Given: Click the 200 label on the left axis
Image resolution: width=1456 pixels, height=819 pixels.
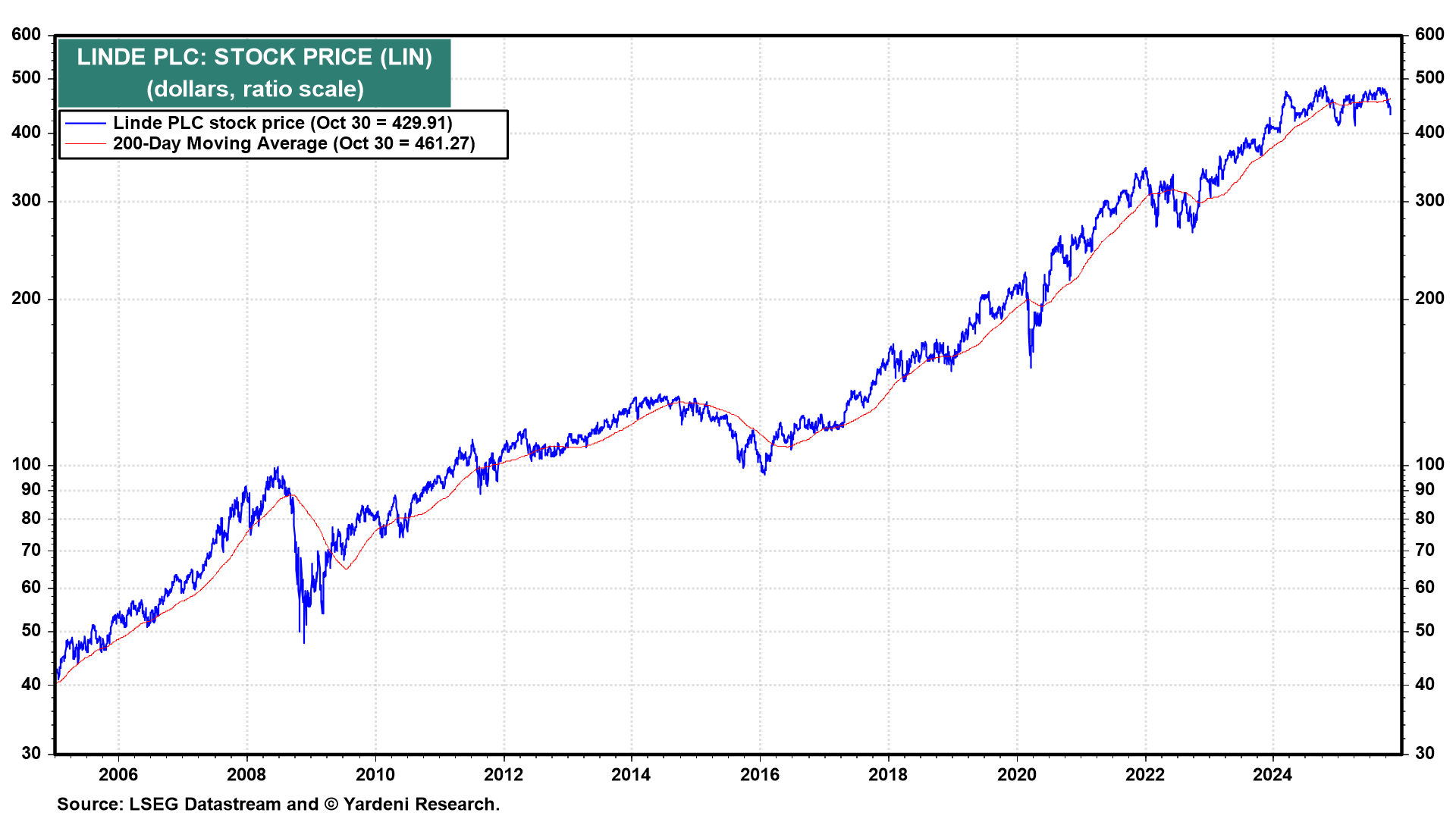Looking at the screenshot, I should click(x=27, y=298).
